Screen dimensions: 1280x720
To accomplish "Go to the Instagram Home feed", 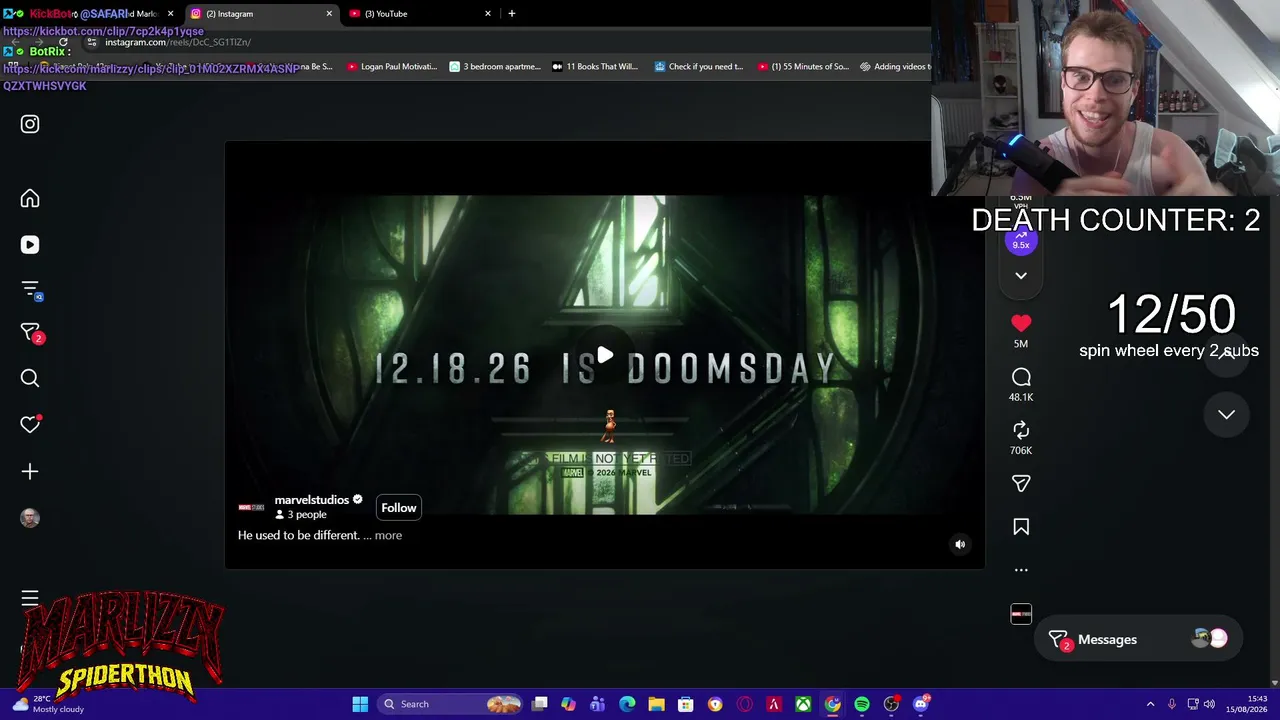I will coord(30,198).
